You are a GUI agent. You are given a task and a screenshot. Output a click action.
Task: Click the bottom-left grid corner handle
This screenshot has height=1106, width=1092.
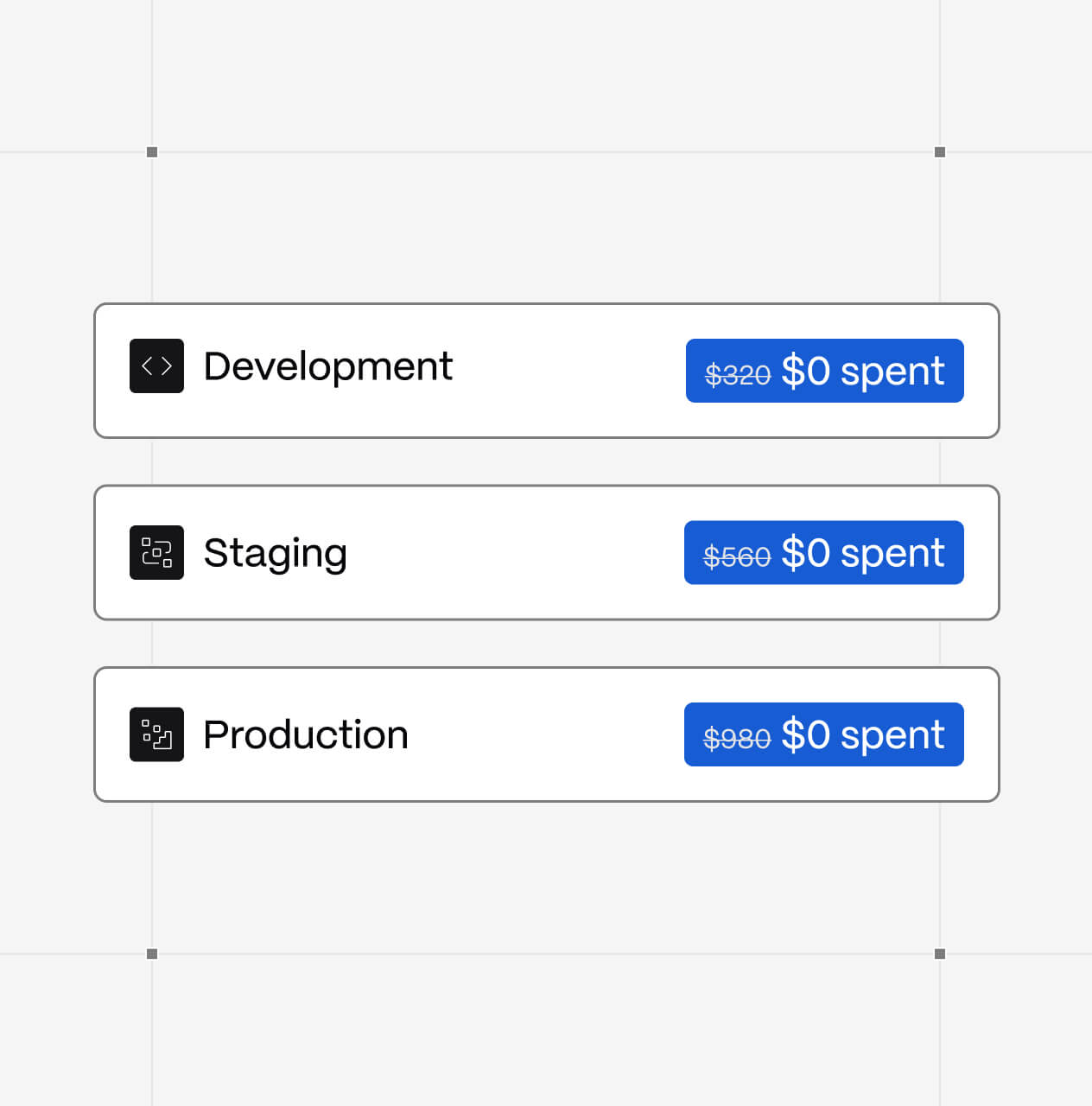pos(152,954)
